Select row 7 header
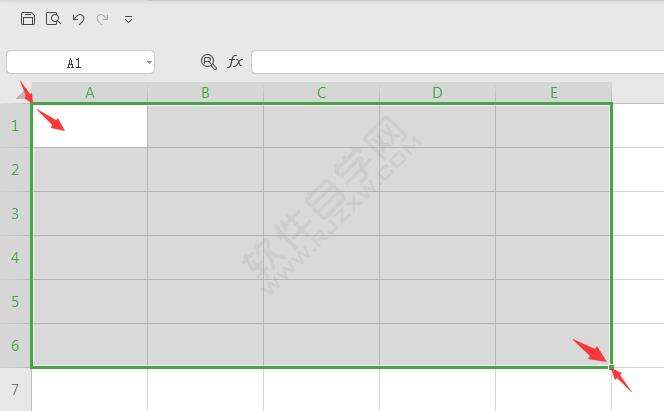Viewport: 664px width, 411px height. click(15, 389)
